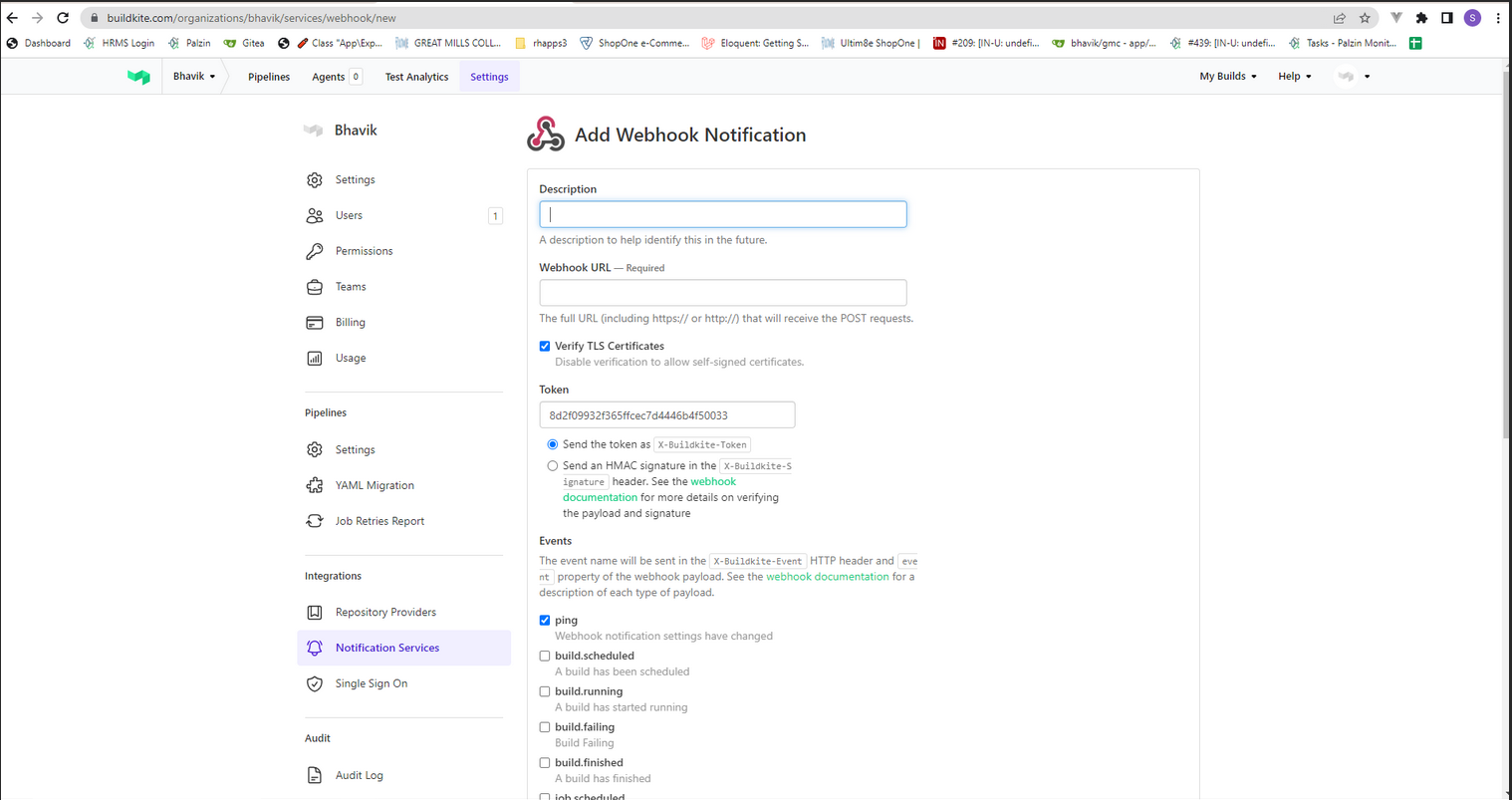
Task: Click the Single Sign On shield icon
Action: [315, 684]
